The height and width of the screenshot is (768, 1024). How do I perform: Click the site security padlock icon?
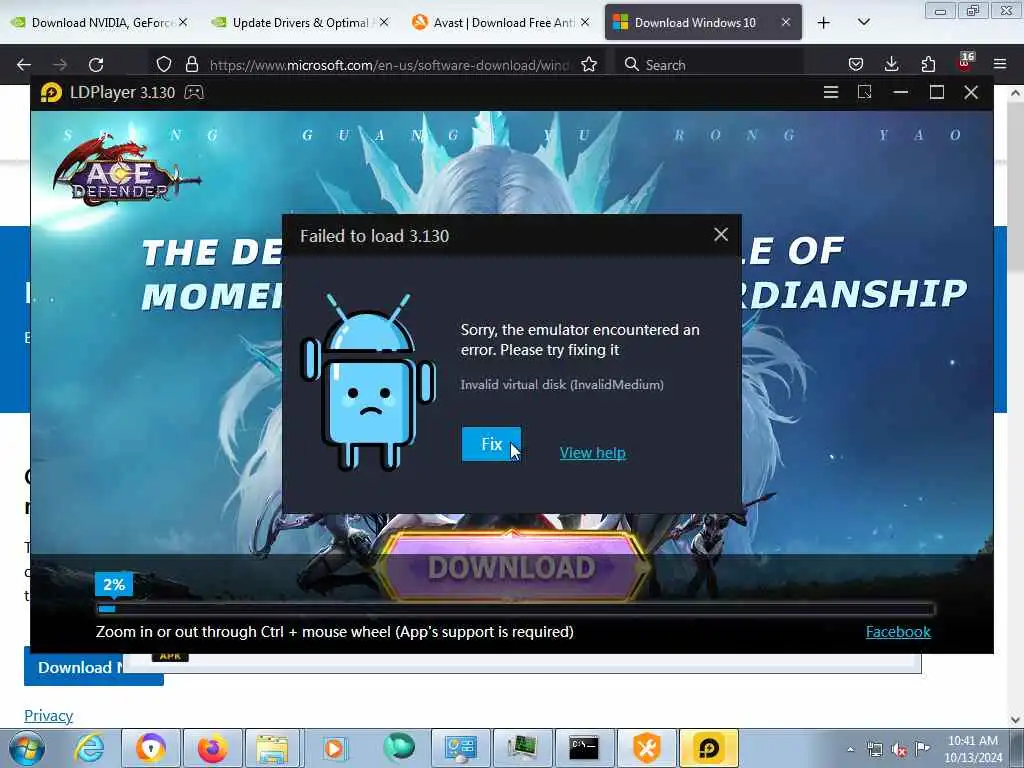tap(191, 64)
